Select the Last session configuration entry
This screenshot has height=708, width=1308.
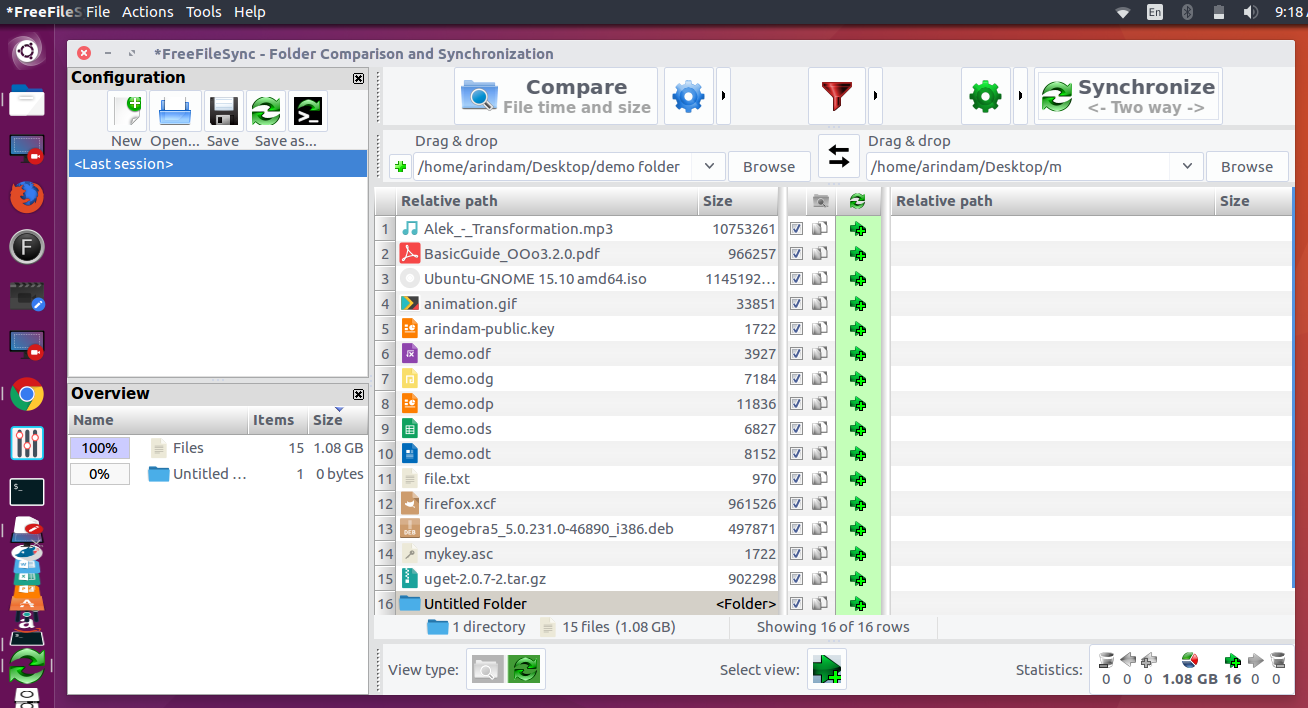pyautogui.click(x=218, y=164)
